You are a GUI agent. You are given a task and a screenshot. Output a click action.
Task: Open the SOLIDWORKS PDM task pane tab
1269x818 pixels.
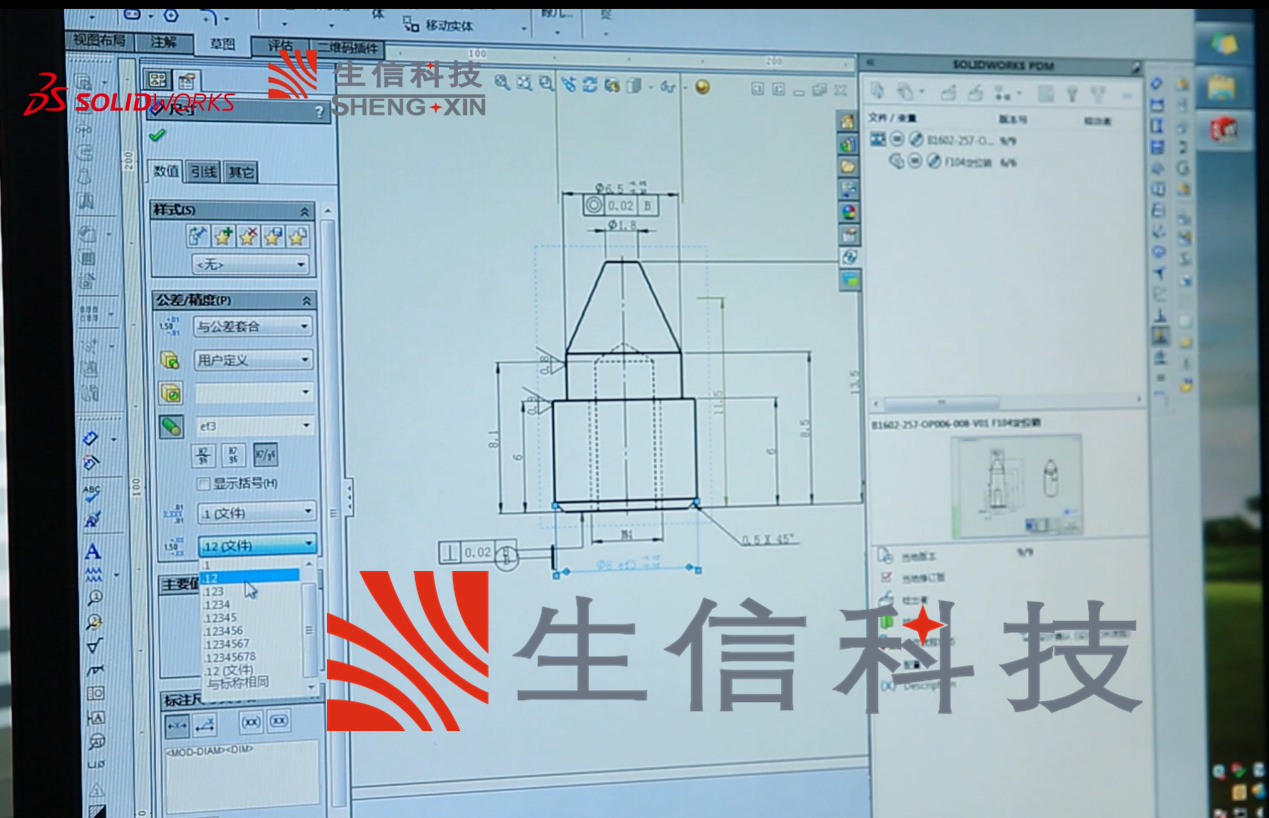click(849, 257)
